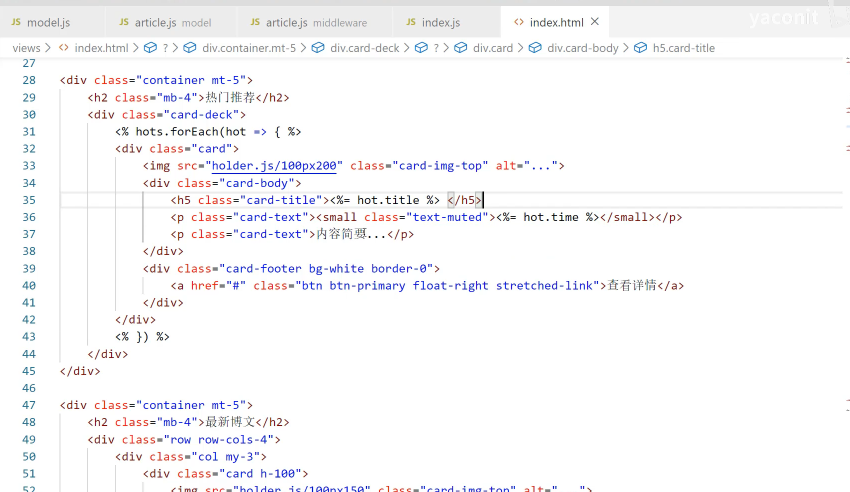Click 'text-muted' class value on line 36
The height and width of the screenshot is (492, 850).
click(447, 217)
